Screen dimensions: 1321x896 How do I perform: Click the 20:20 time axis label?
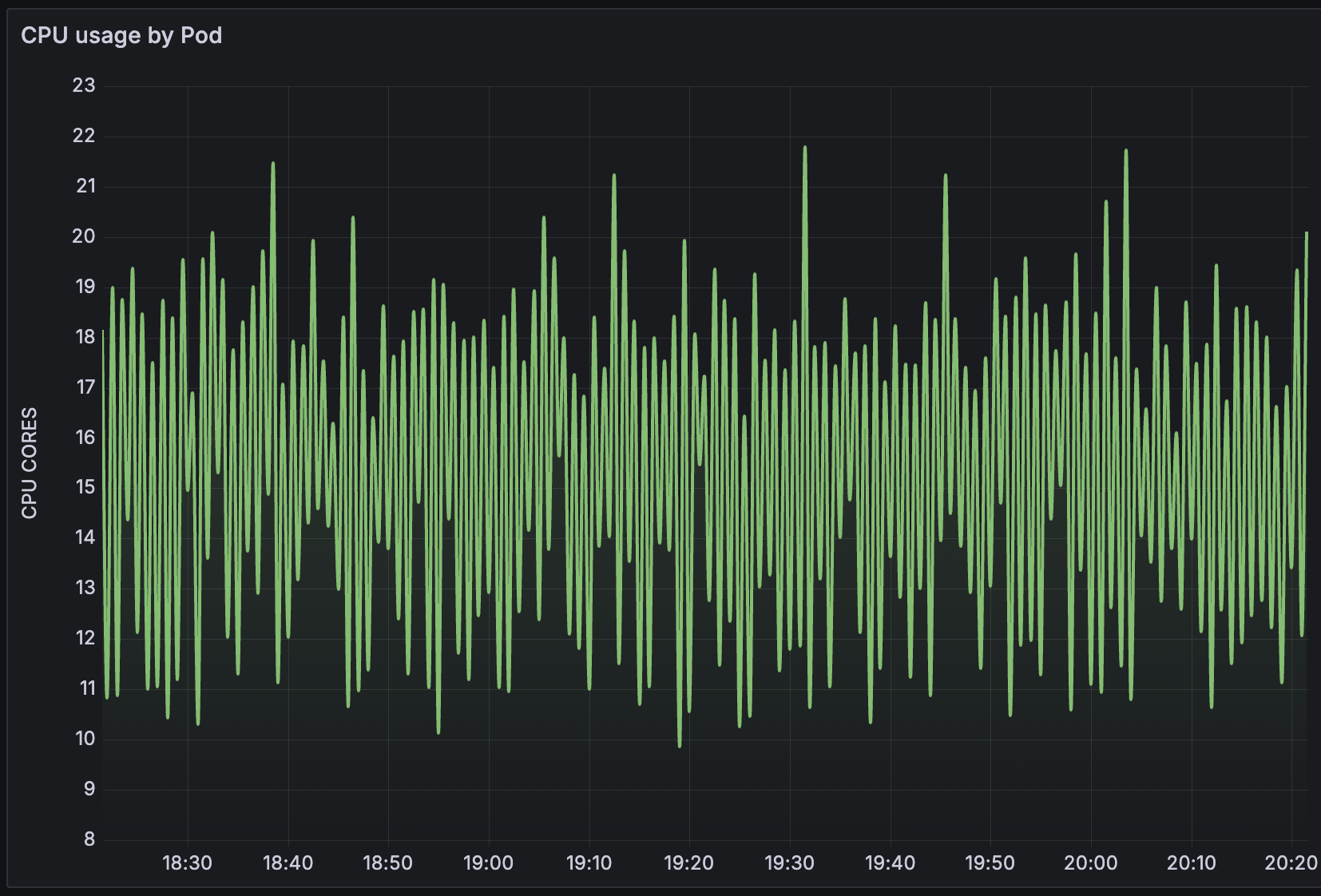[1291, 863]
